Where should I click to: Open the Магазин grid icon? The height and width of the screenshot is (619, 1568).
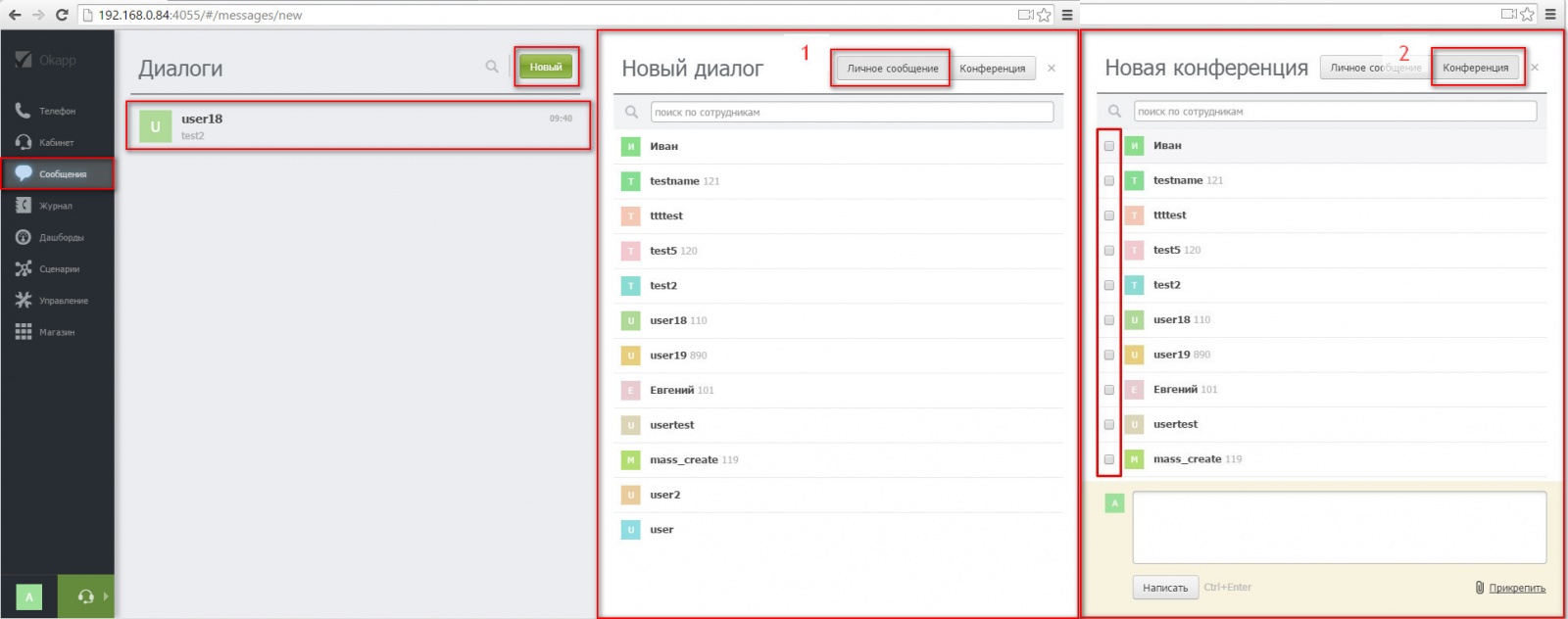(24, 332)
